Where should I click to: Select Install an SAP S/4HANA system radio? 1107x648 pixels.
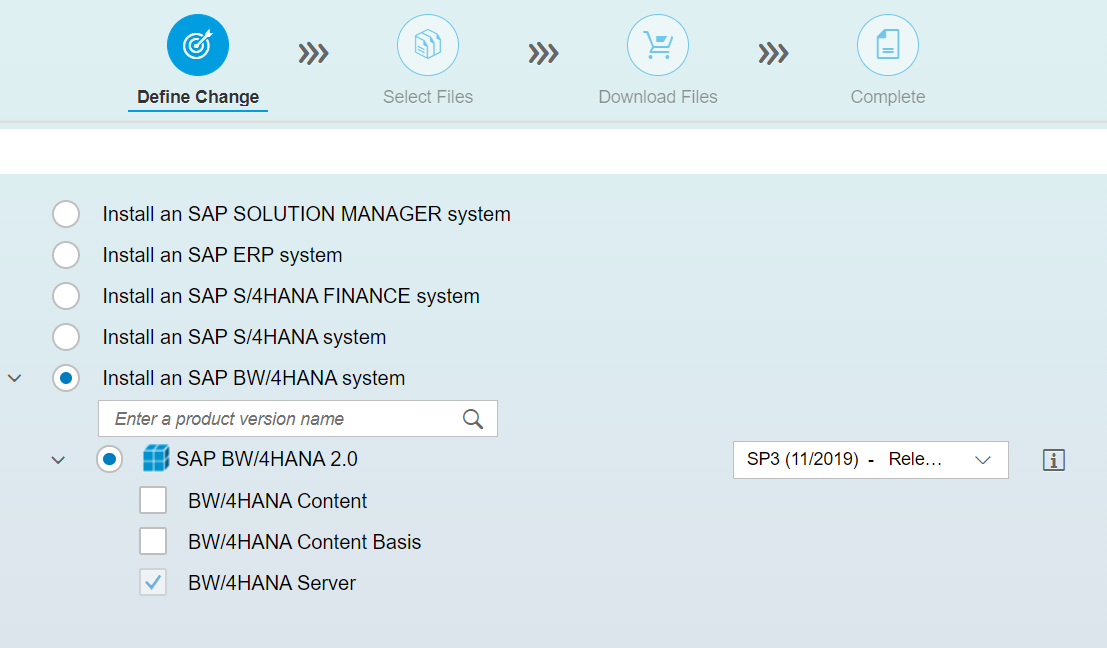click(x=66, y=337)
